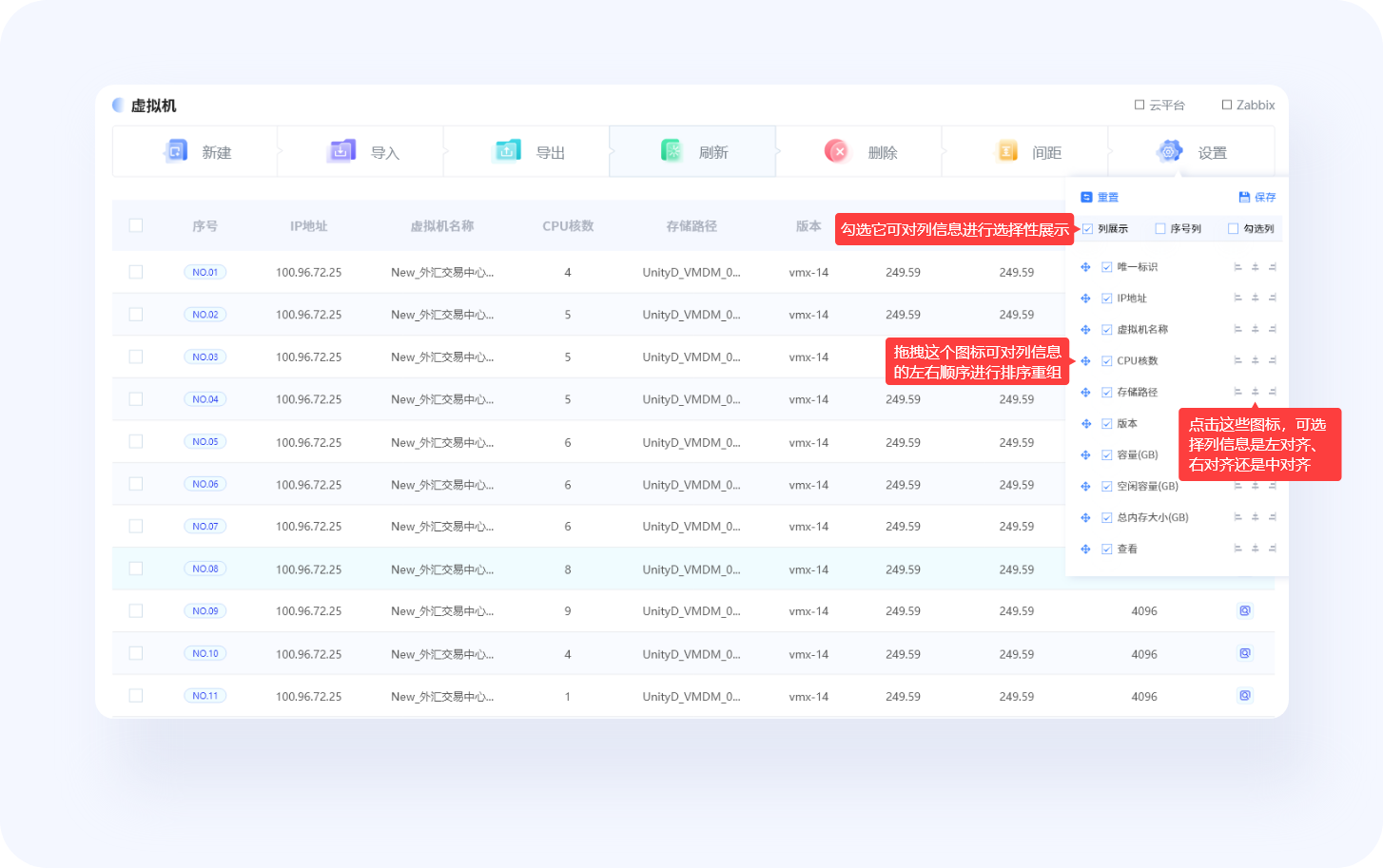Check the row checkbox for NO.08
This screenshot has width=1383, height=868.
(x=136, y=569)
